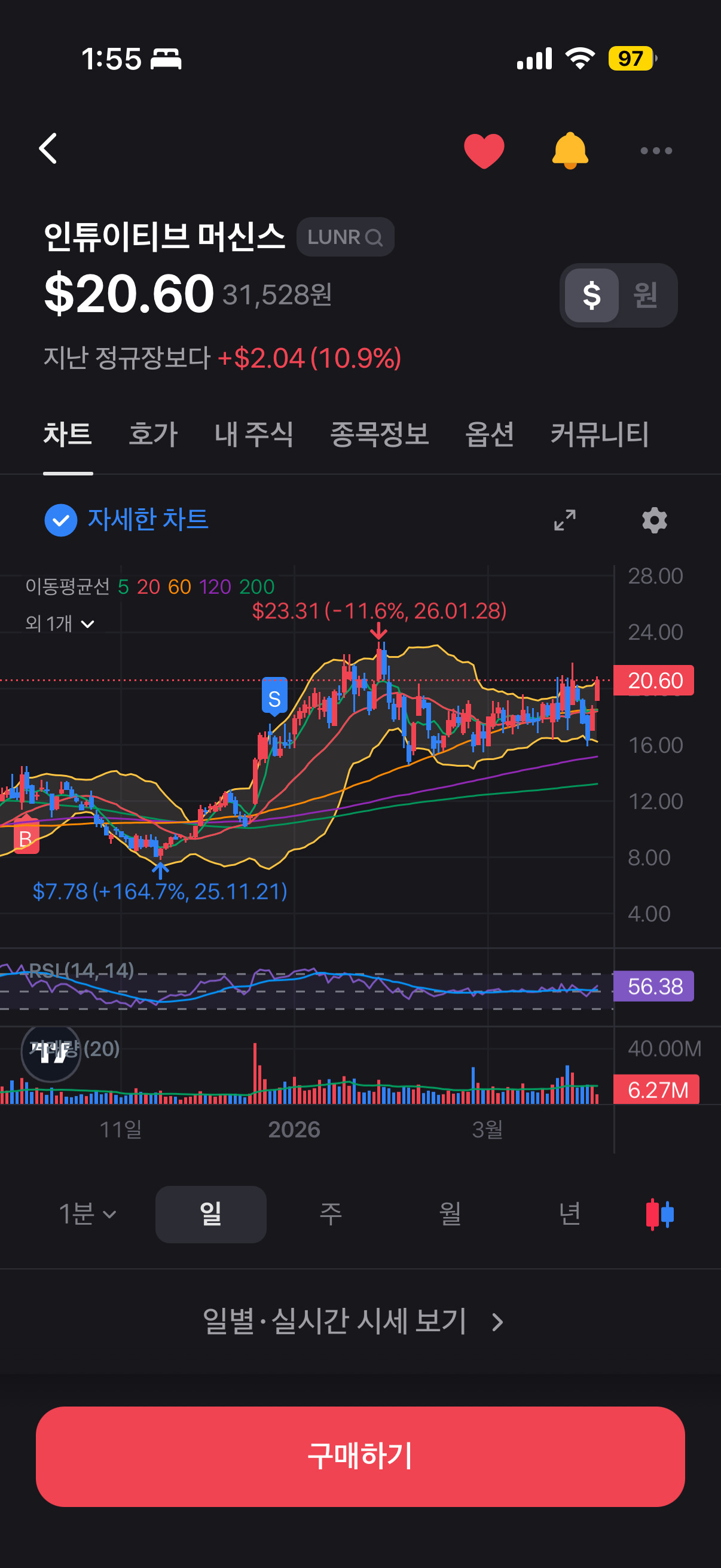This screenshot has width=721, height=1568.
Task: Tap the RSI value 56.38 label
Action: pyautogui.click(x=653, y=986)
